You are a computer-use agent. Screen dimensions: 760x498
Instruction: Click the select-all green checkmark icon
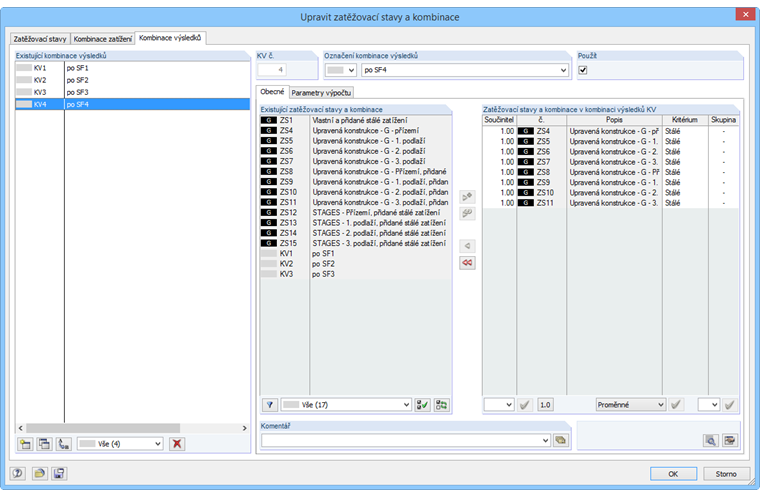point(422,405)
